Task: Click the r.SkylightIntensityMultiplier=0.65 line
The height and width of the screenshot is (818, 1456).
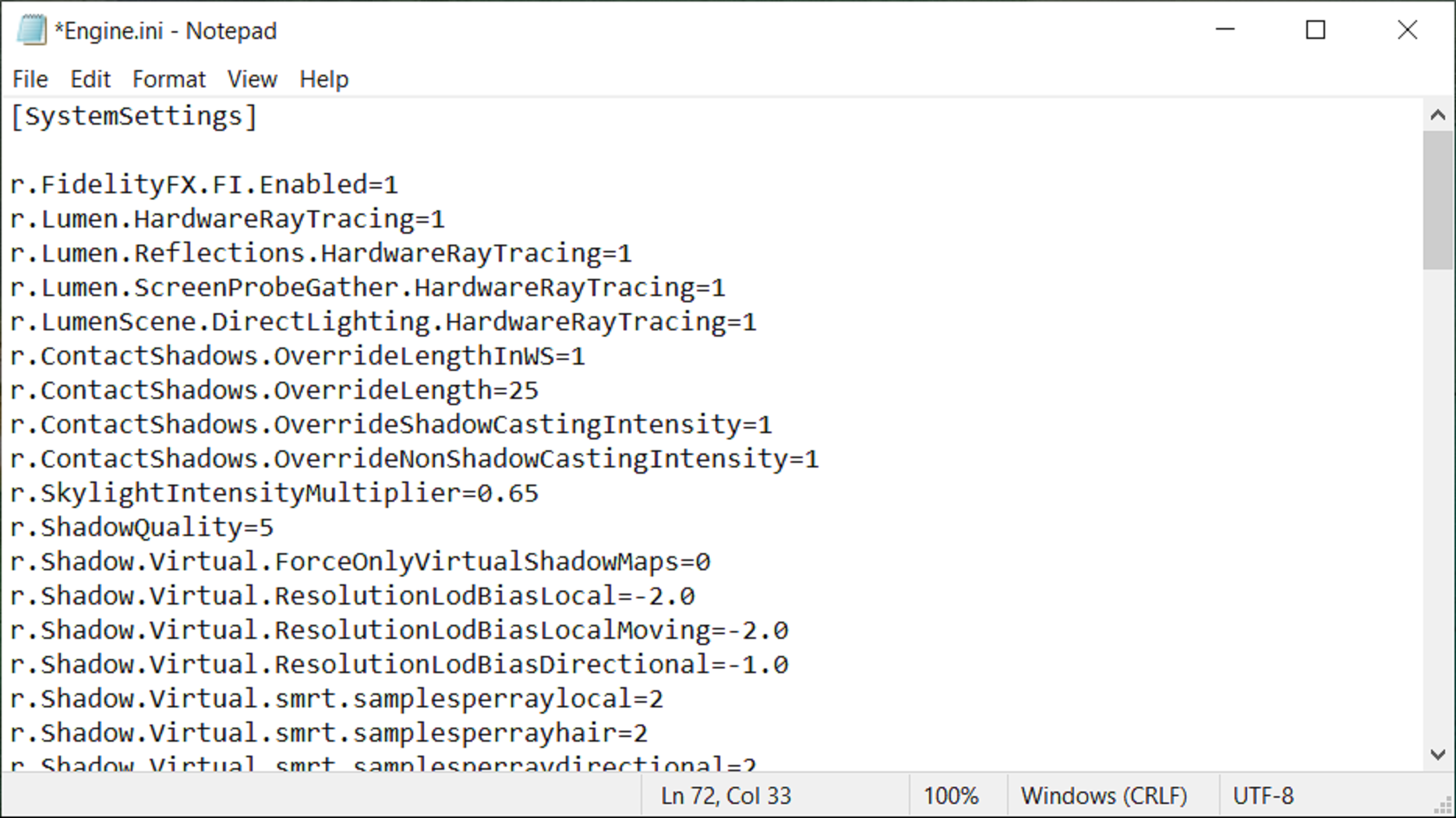Action: (274, 493)
